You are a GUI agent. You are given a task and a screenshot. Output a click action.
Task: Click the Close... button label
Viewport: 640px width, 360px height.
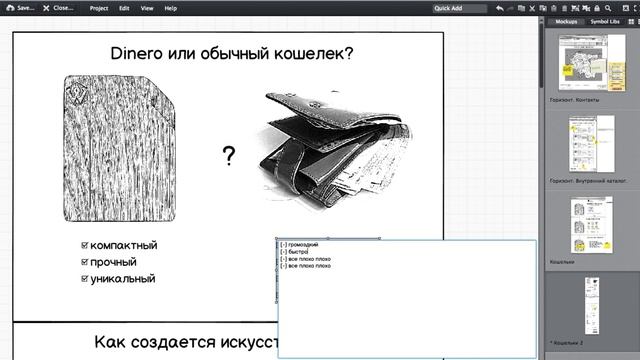[x=63, y=8]
